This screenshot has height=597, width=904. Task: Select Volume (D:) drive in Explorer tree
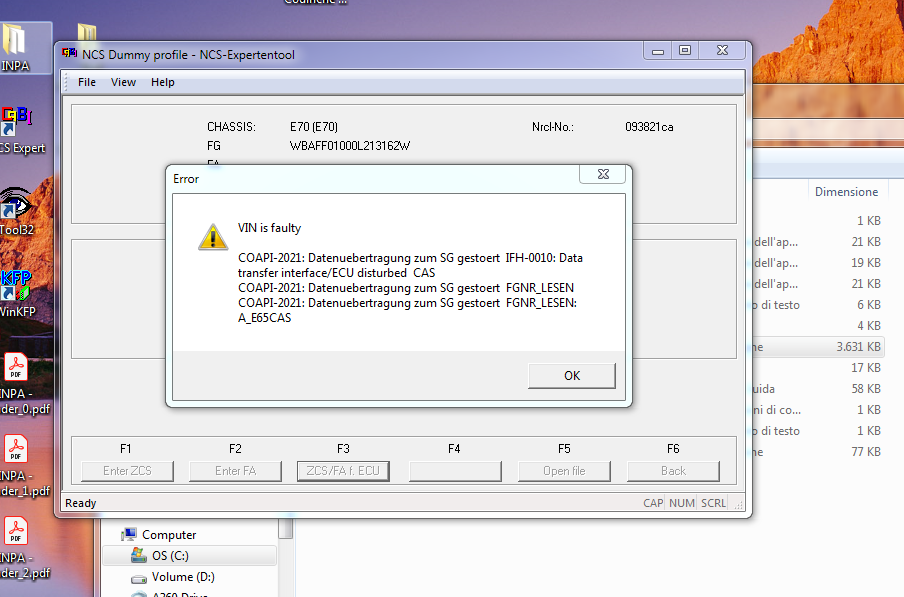(183, 577)
